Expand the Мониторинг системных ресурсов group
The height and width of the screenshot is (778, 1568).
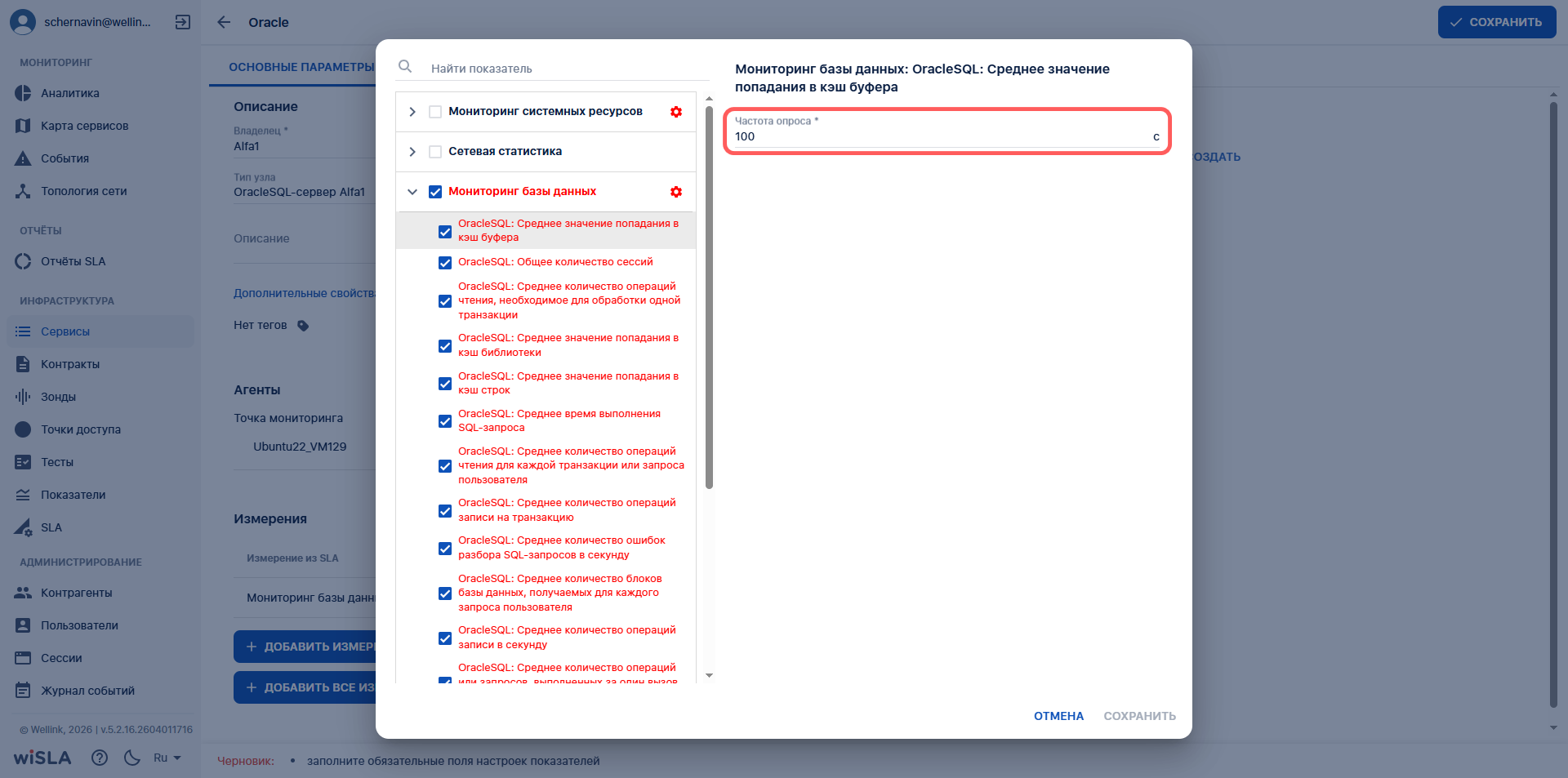tap(412, 112)
